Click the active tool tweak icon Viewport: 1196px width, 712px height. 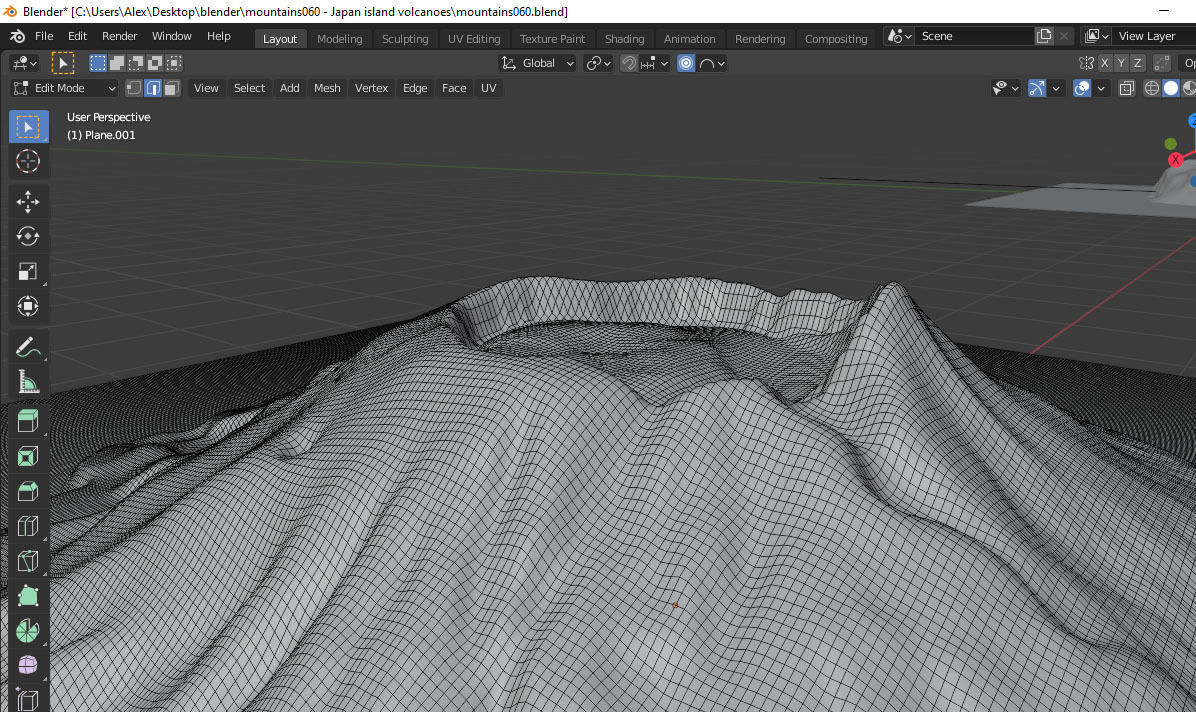click(63, 63)
